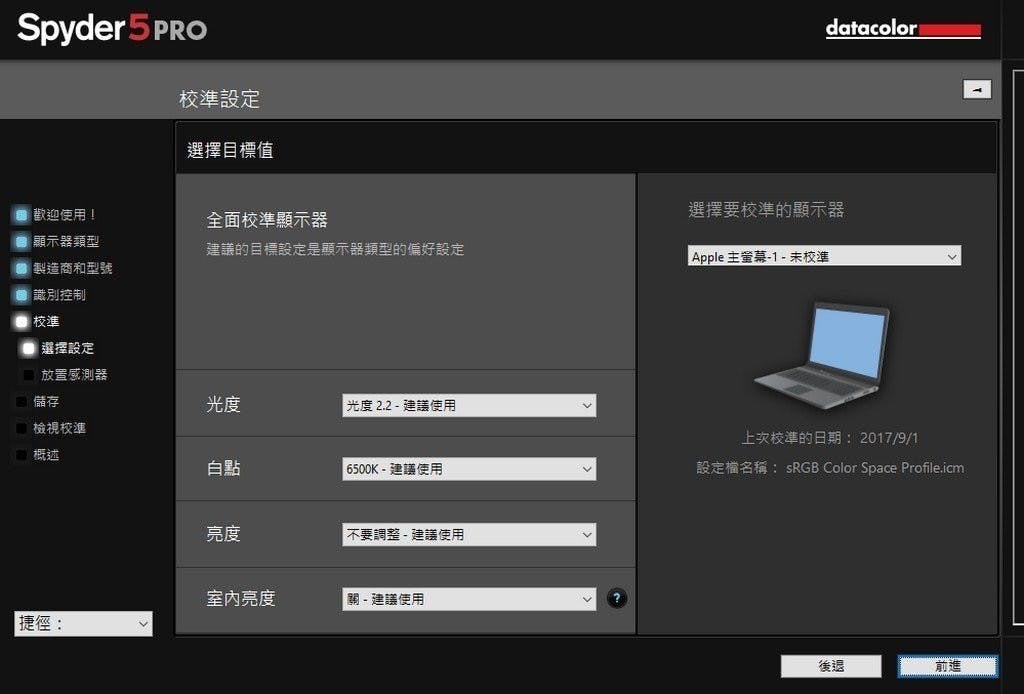1024x694 pixels.
Task: Click the dark indicator beside 檢視校準
Action: [22, 428]
